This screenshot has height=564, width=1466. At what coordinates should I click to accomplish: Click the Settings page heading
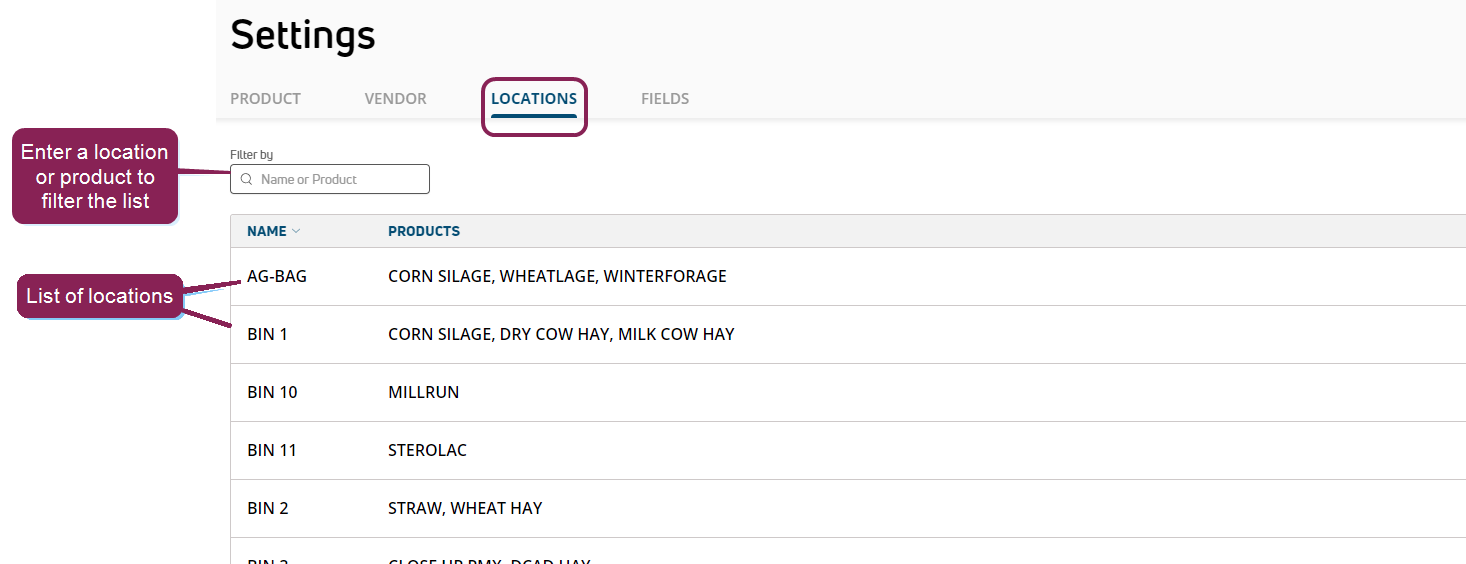point(303,36)
